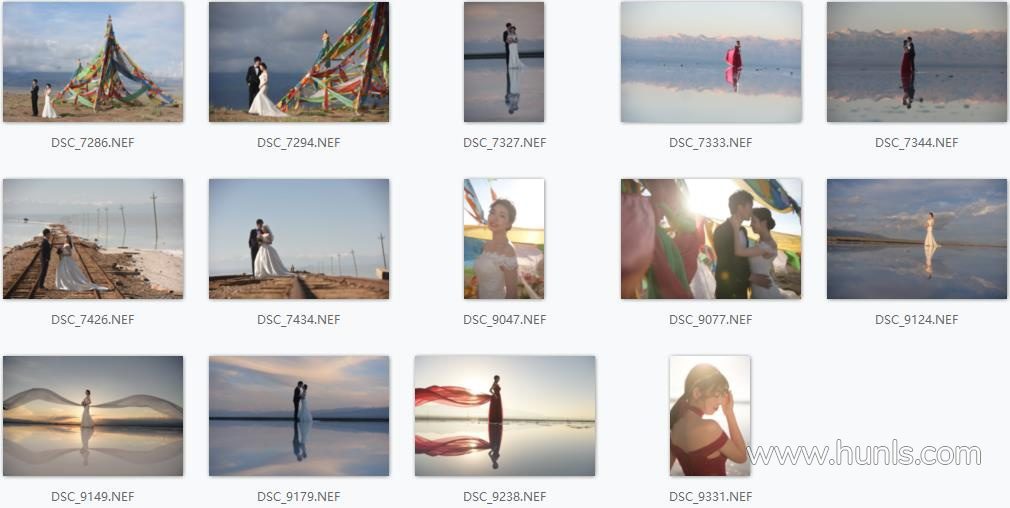Select the DSC_9149.NEF flowing veil thumbnail

(93, 416)
